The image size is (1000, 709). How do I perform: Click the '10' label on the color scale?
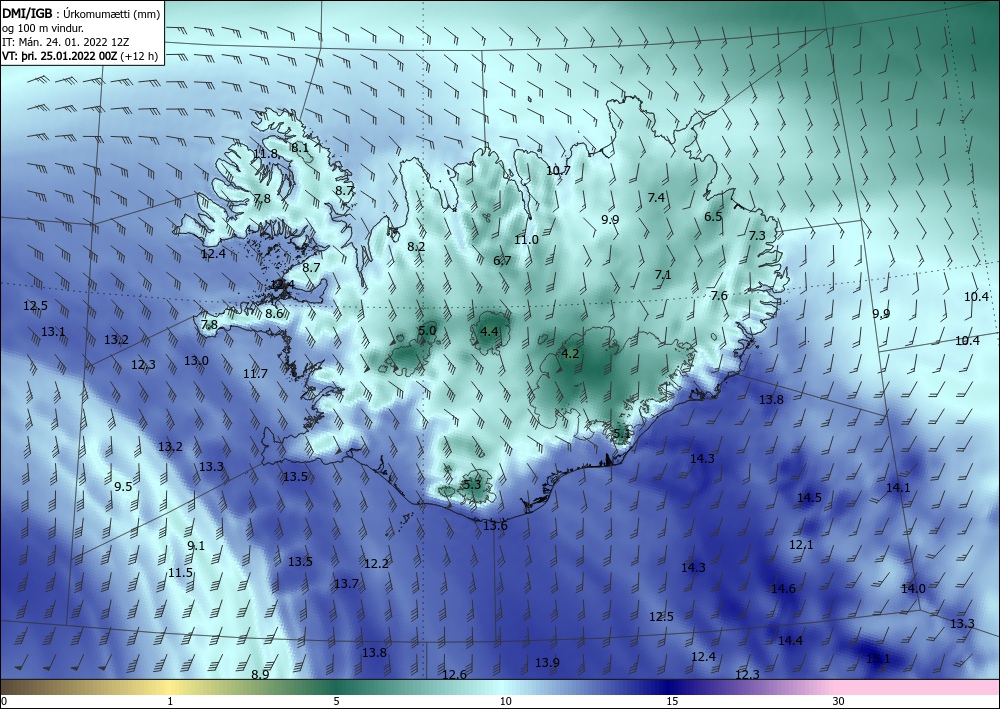[x=505, y=702]
